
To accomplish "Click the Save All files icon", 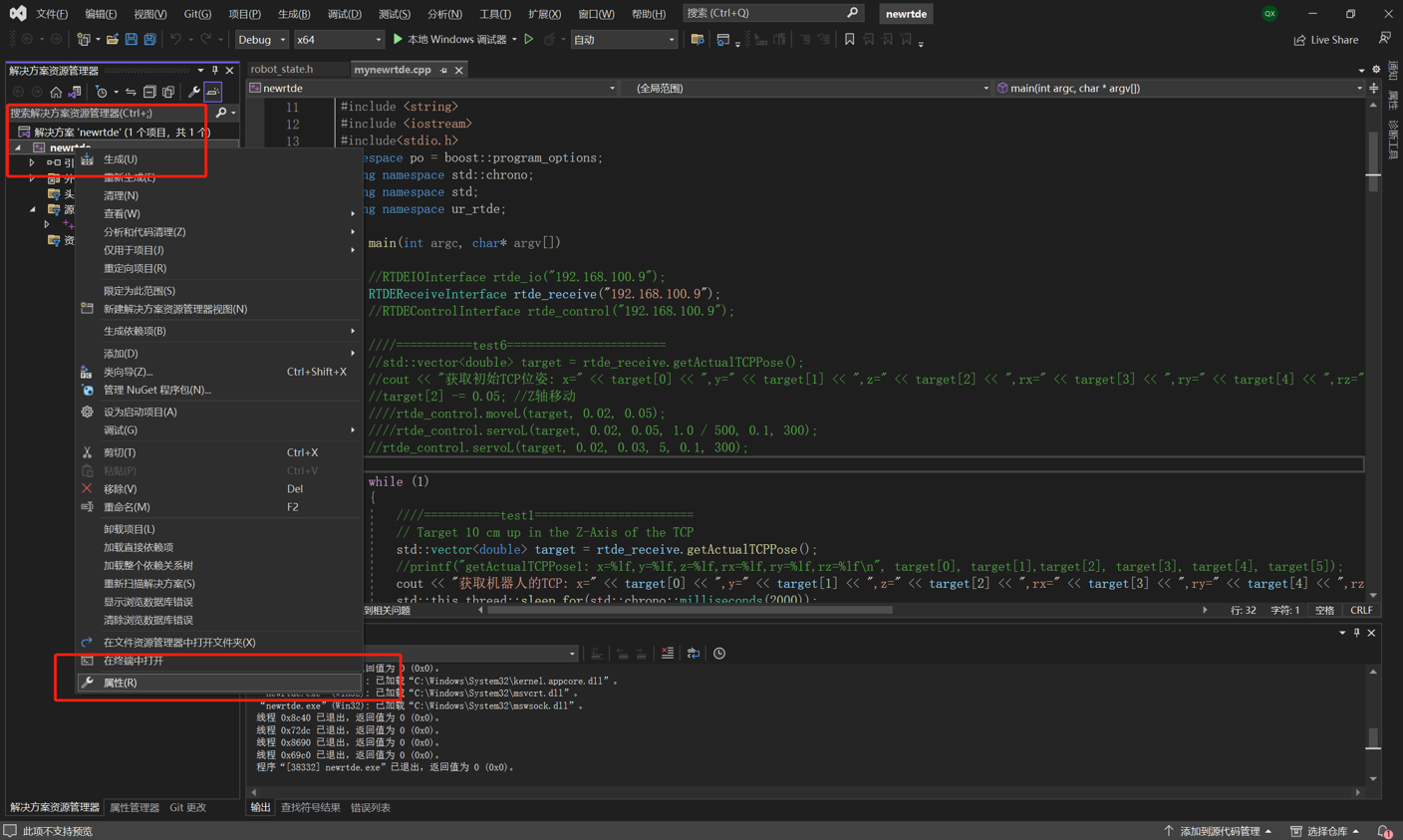I will (151, 39).
